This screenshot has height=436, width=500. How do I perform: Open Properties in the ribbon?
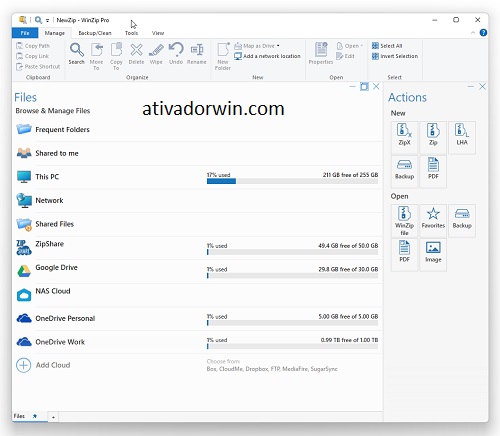coord(321,53)
